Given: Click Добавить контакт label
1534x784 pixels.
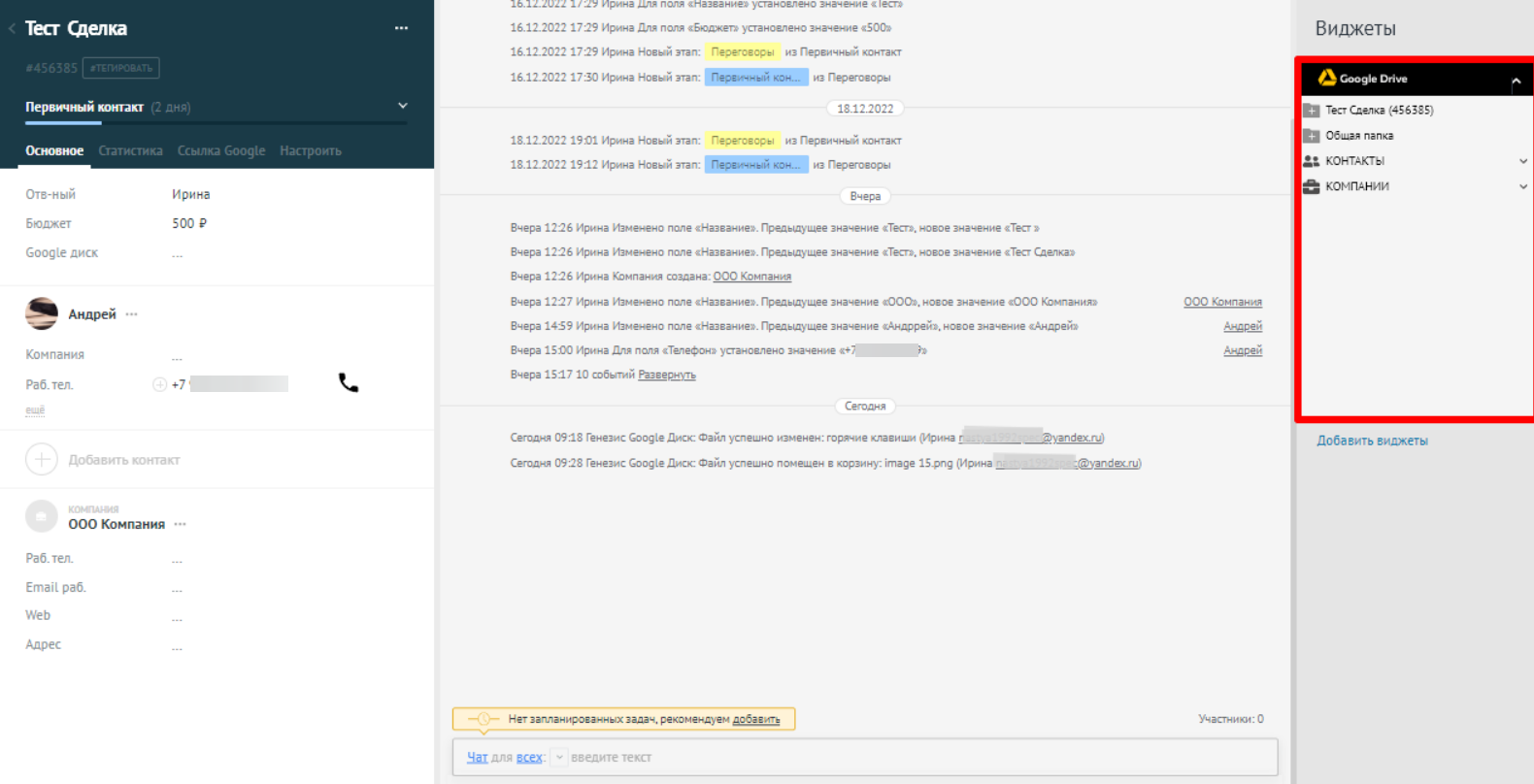Looking at the screenshot, I should tap(124, 460).
